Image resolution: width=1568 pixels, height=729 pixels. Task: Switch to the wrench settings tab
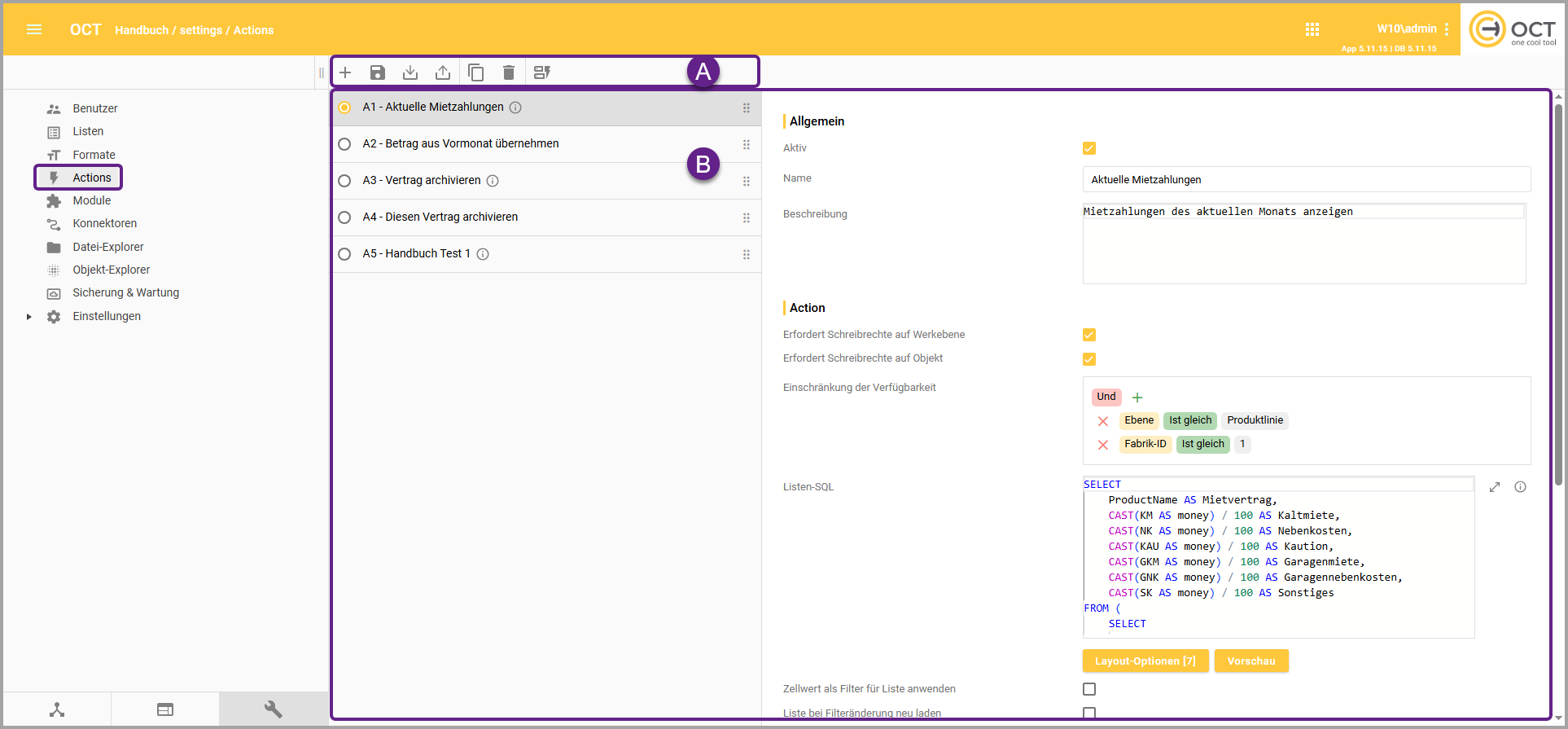(274, 709)
